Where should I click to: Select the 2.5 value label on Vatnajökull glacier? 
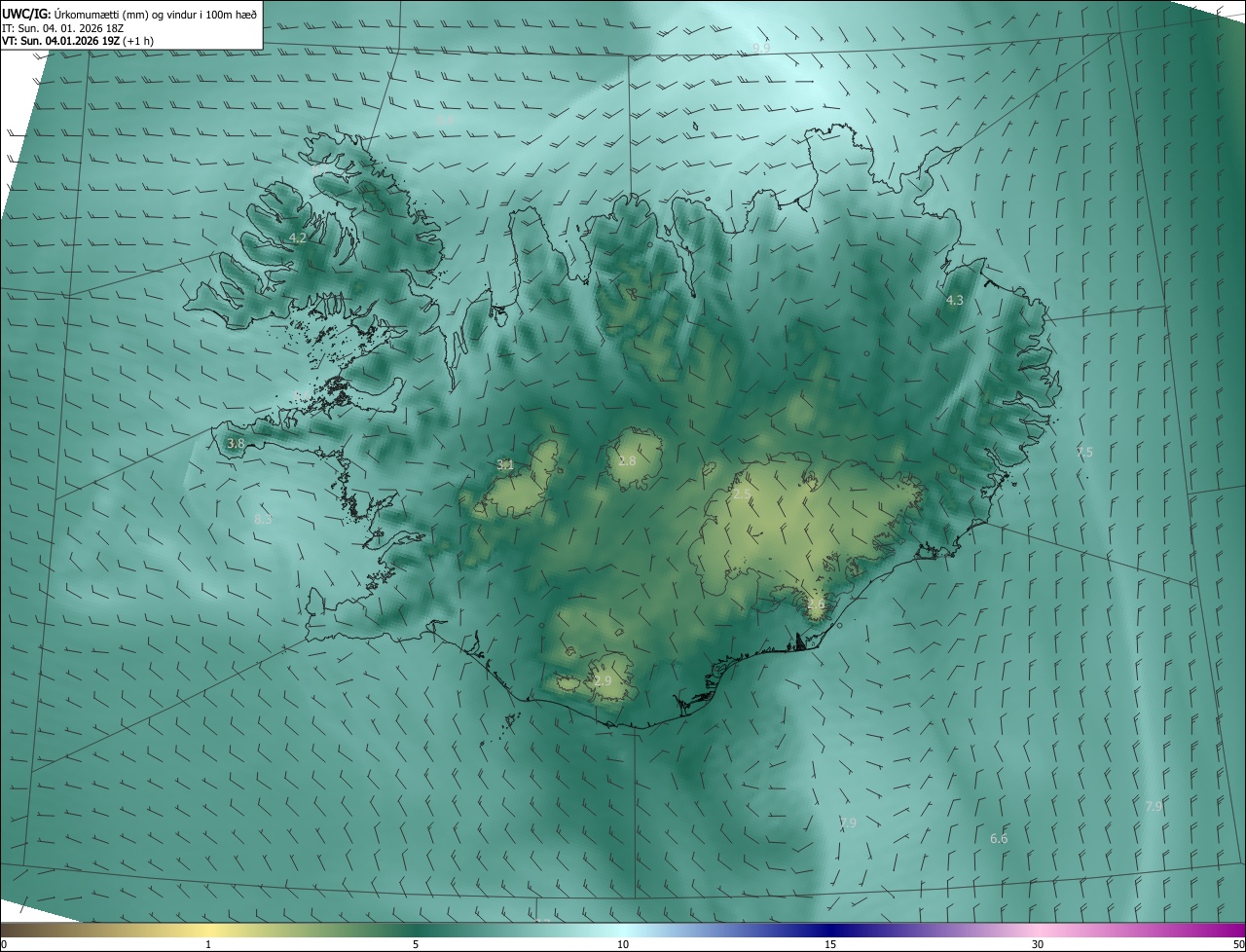point(742,494)
